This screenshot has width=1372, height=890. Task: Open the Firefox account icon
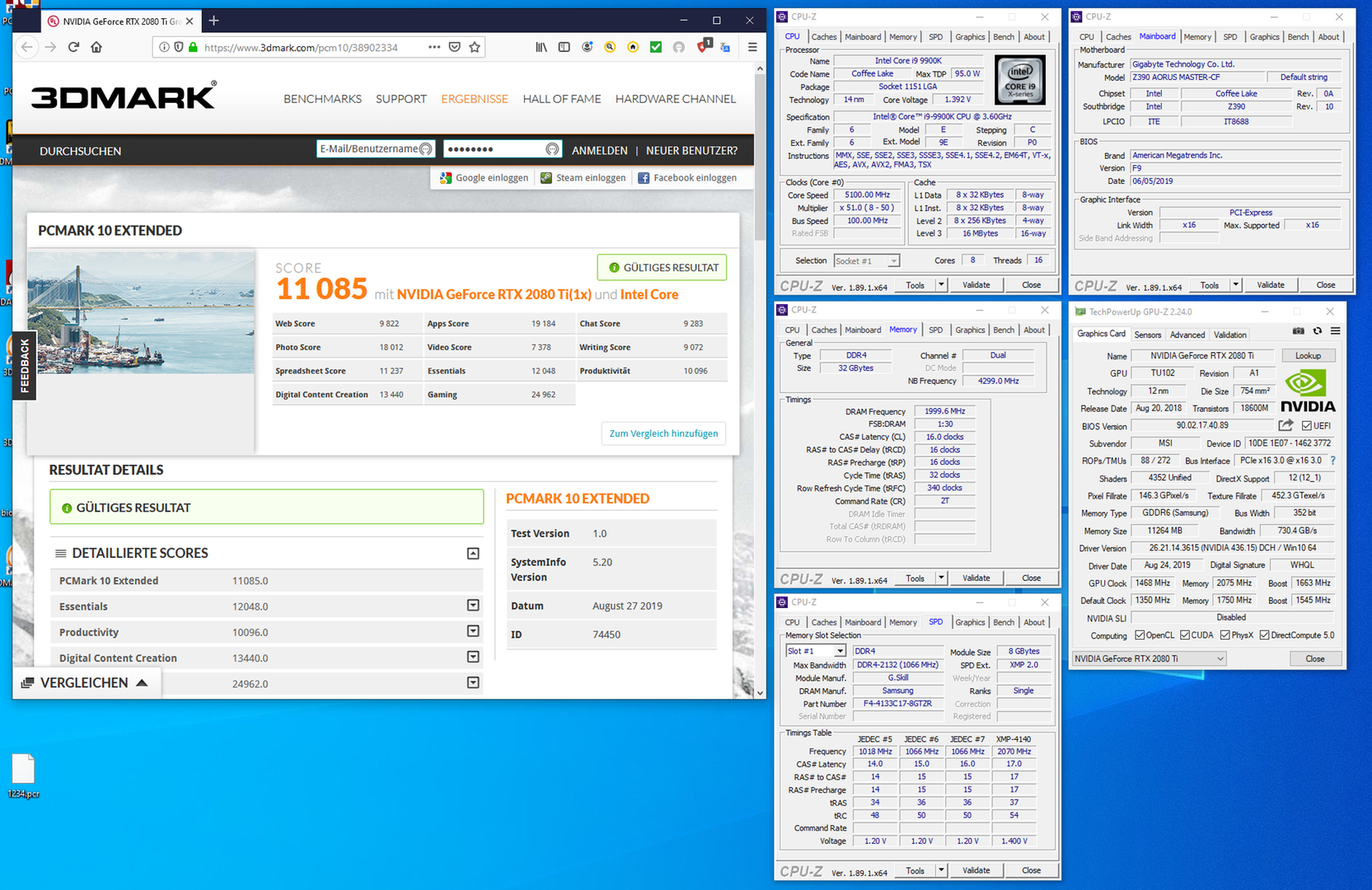tap(587, 47)
